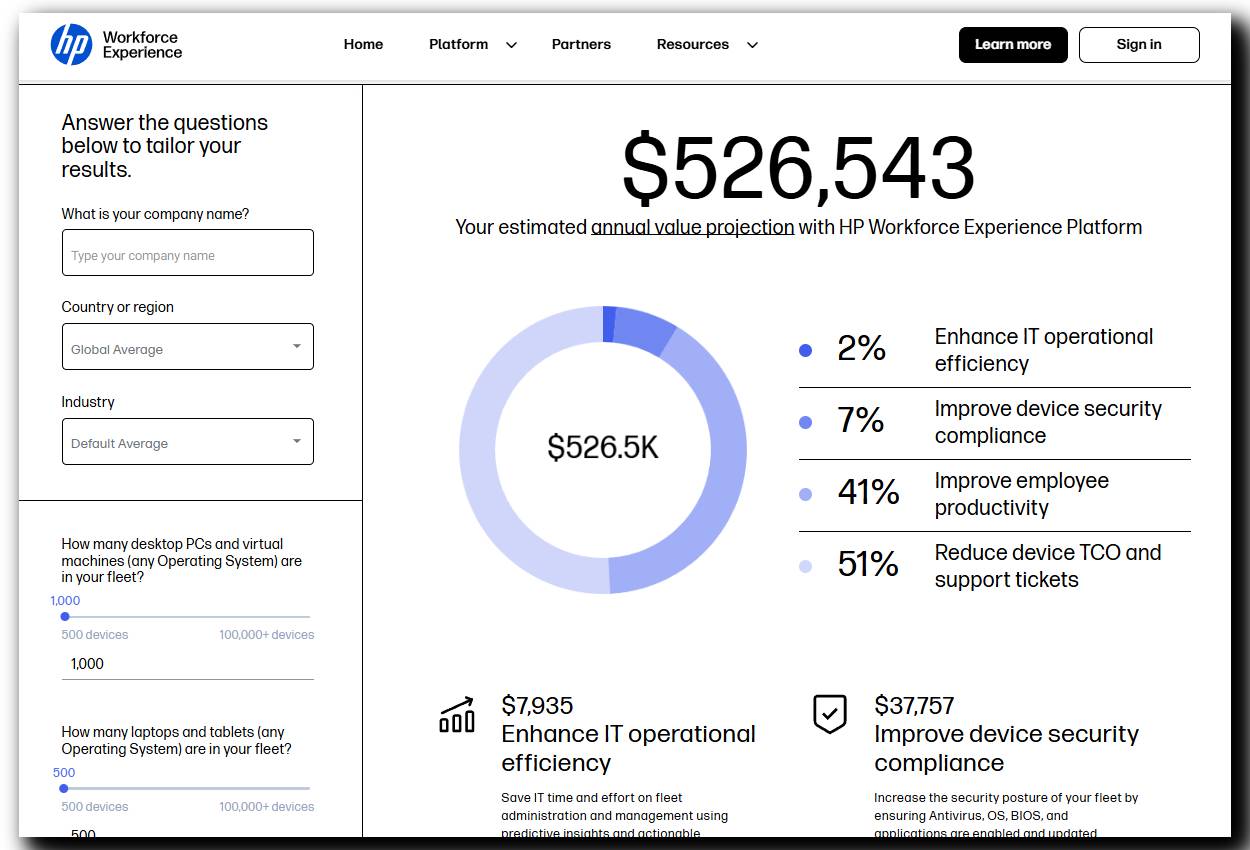Screen dimensions: 1250x850
Task: Click the blue dot beside 2%
Action: [806, 350]
